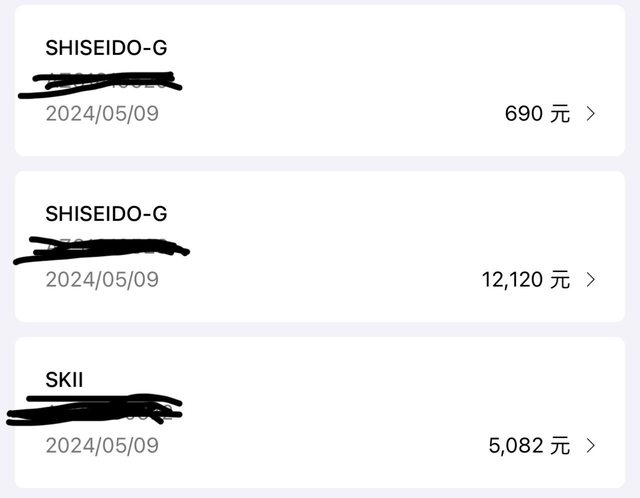Tap the 12,120 amount figure
Screen dimensions: 640x498
coord(511,280)
